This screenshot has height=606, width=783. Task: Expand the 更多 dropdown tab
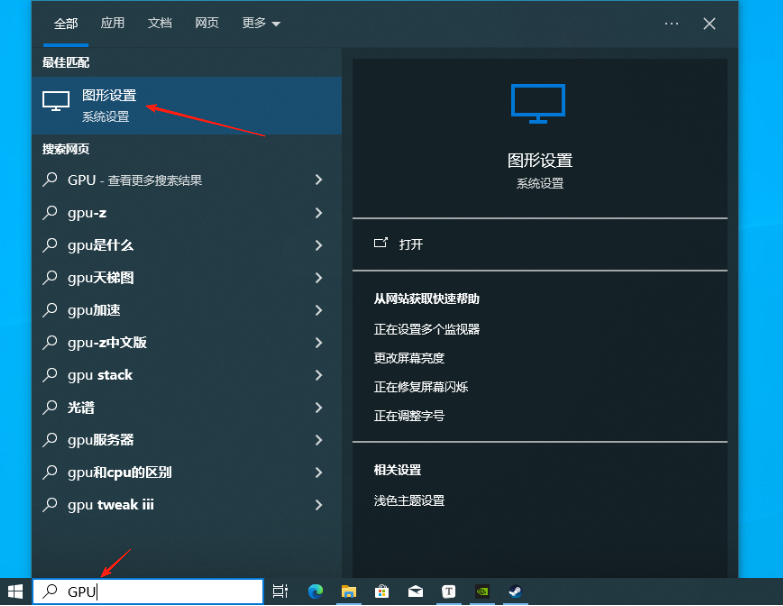[x=260, y=23]
